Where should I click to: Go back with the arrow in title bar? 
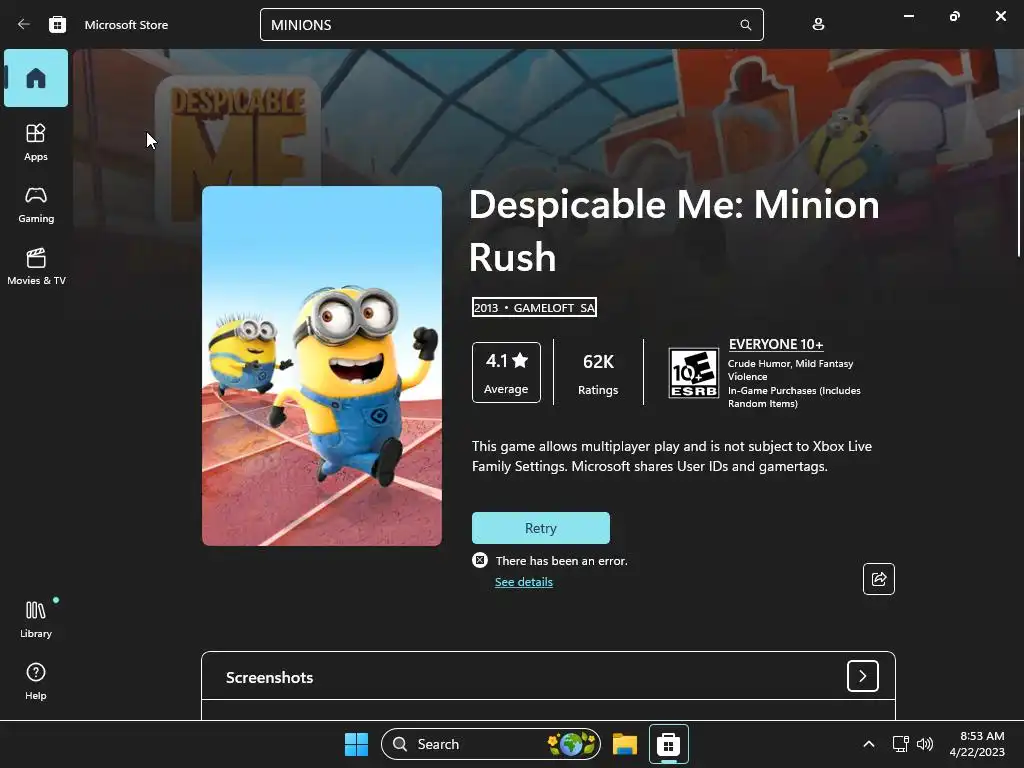tap(24, 24)
